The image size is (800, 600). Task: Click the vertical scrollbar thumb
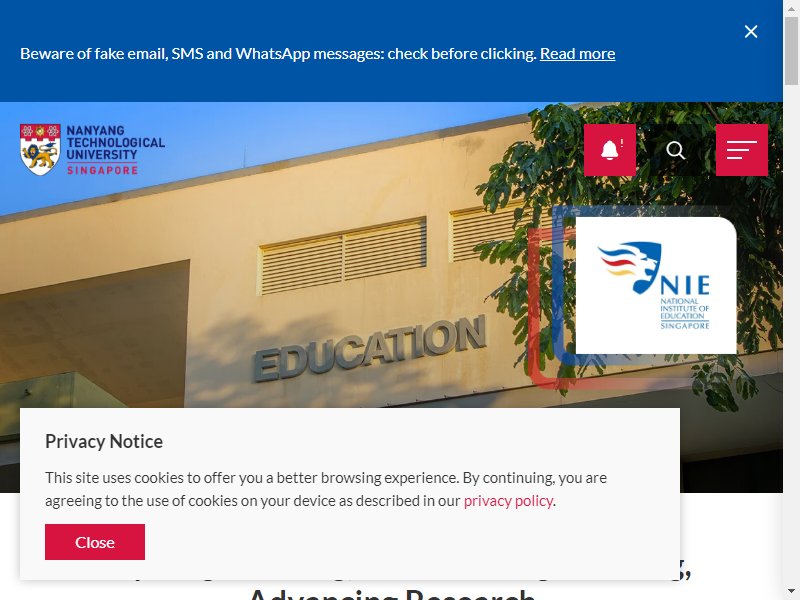791,51
